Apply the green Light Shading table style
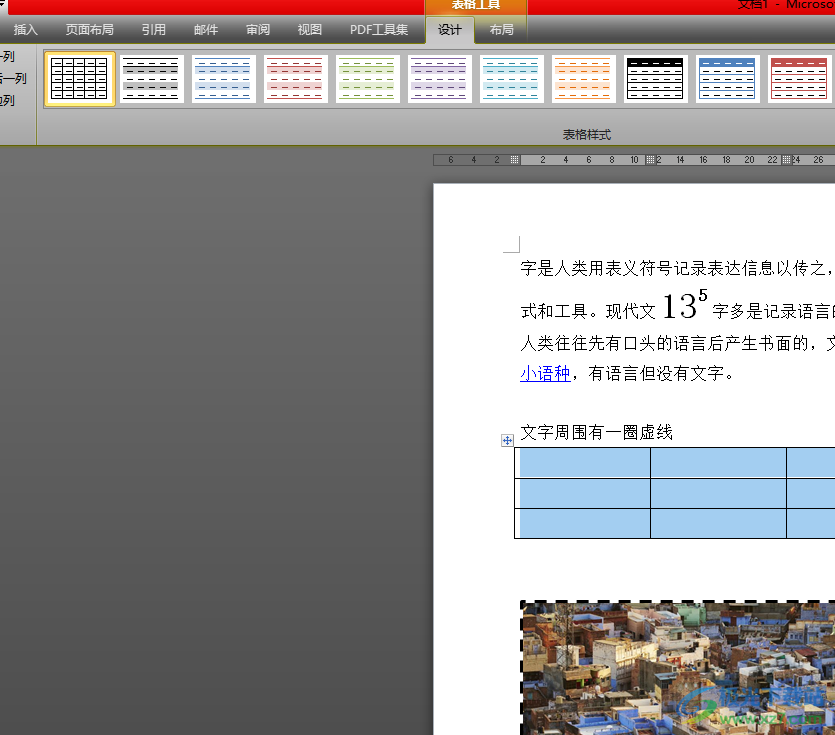 [x=368, y=79]
